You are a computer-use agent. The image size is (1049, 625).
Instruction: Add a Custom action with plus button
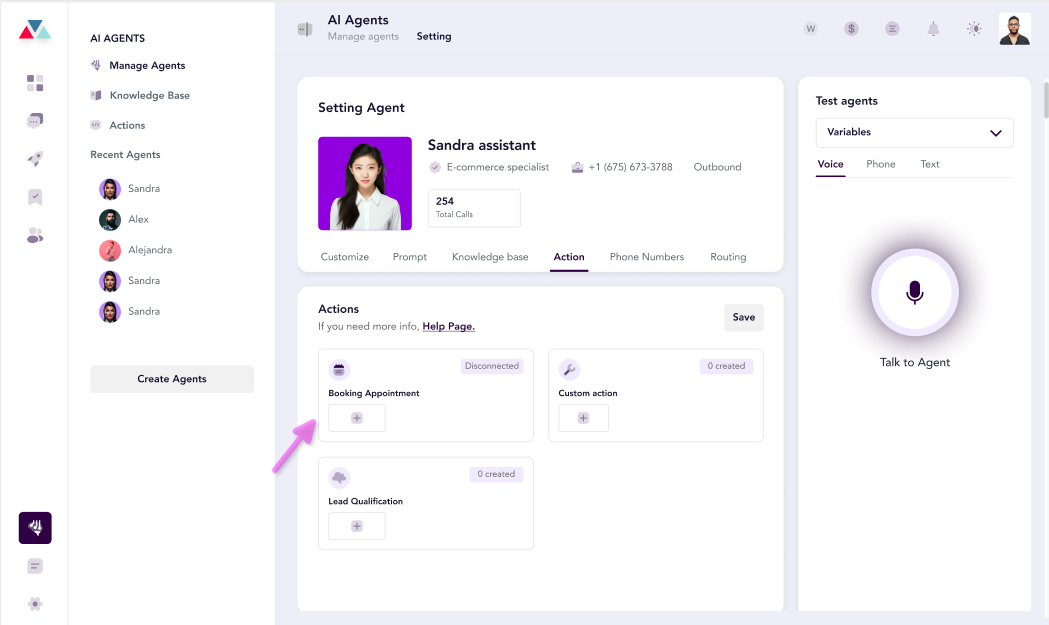(583, 418)
